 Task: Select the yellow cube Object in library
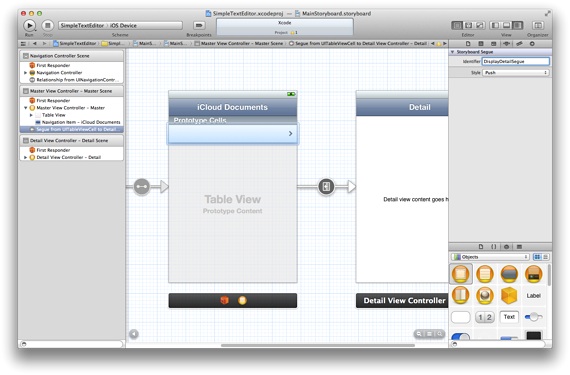pyautogui.click(x=509, y=295)
